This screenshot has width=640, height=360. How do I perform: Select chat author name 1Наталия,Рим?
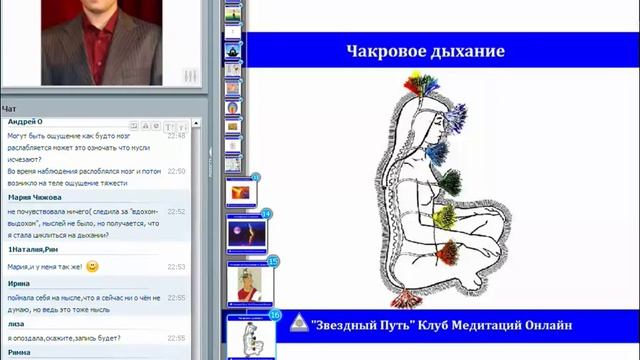pyautogui.click(x=33, y=249)
